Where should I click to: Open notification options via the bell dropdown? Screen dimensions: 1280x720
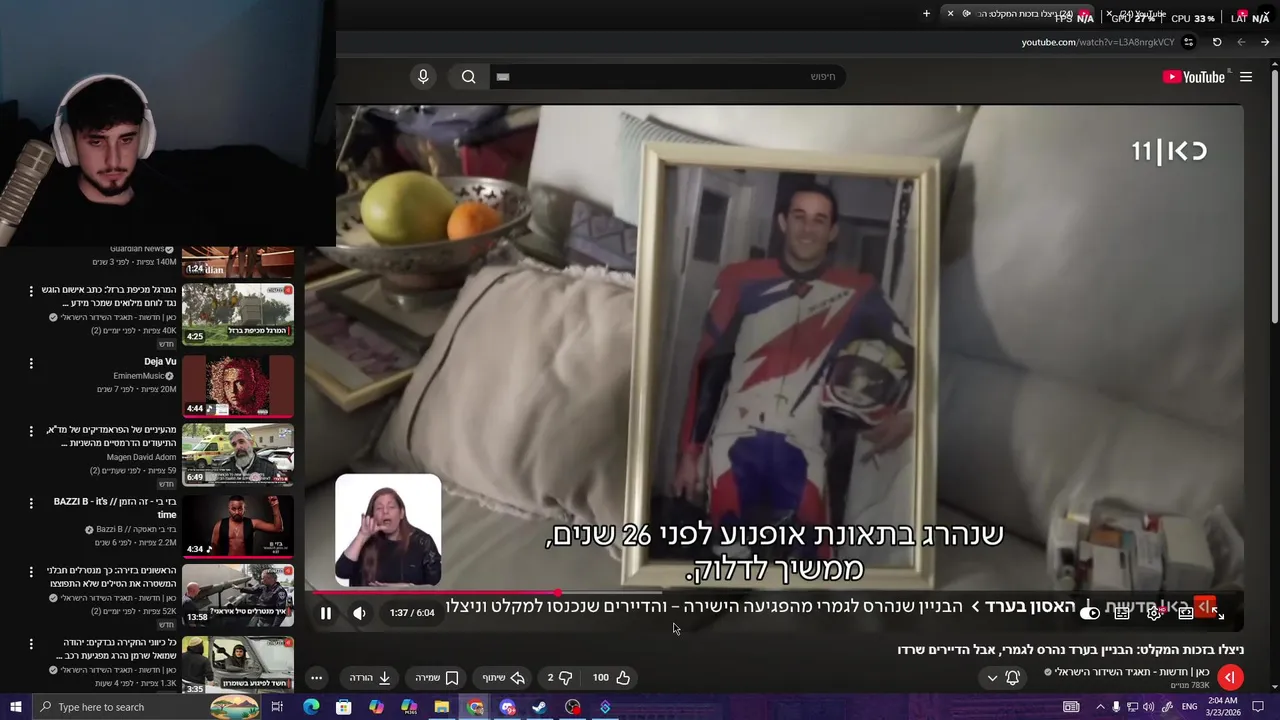coord(1003,677)
